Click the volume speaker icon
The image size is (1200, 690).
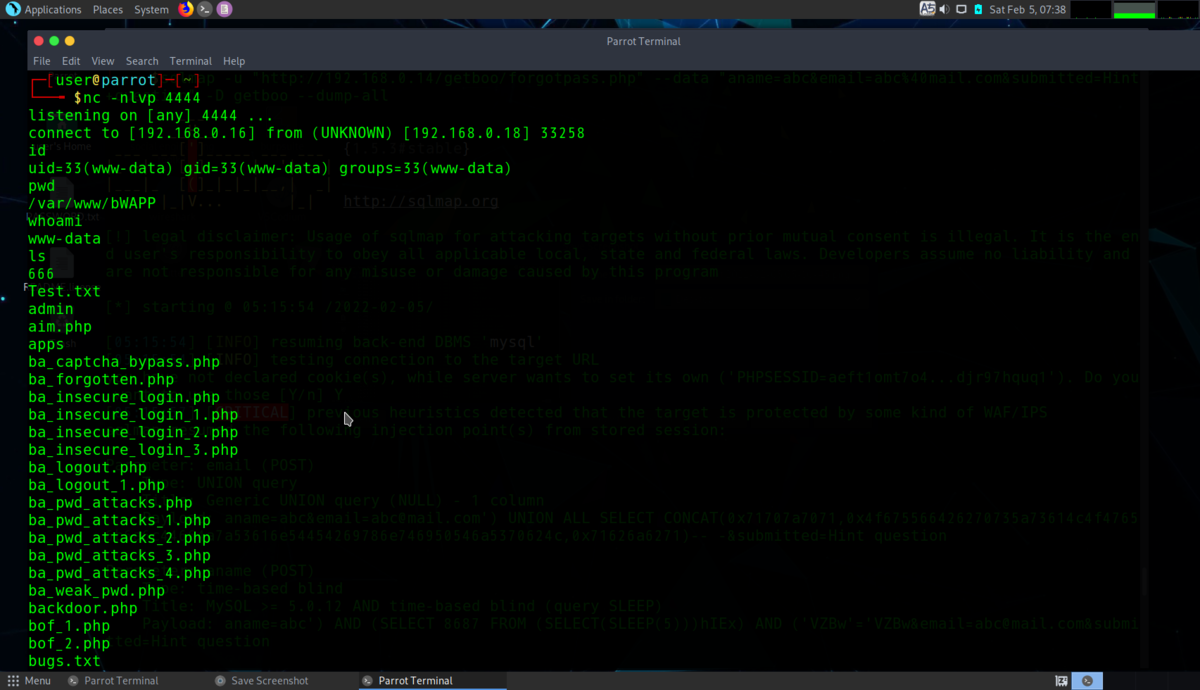tap(945, 9)
